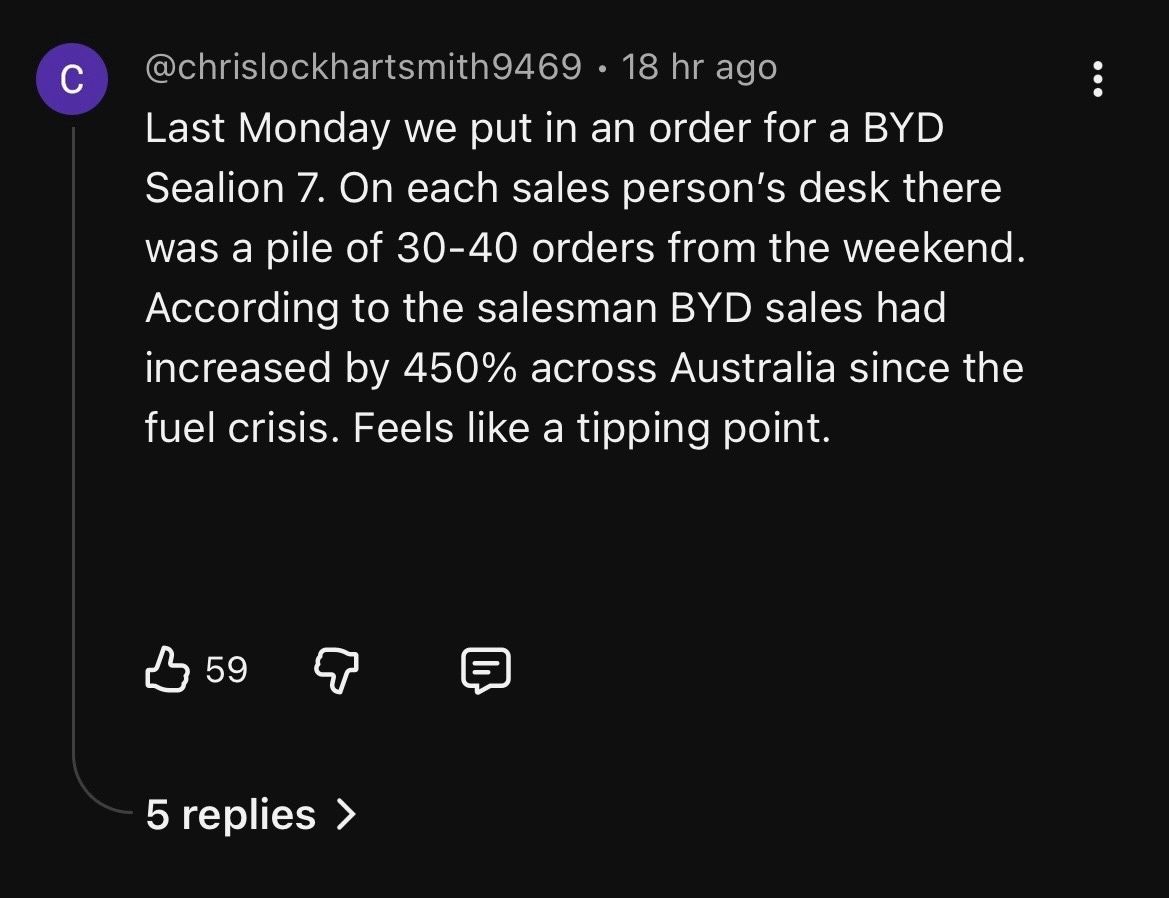Click the thread connector line below the avatar

pos(74,450)
